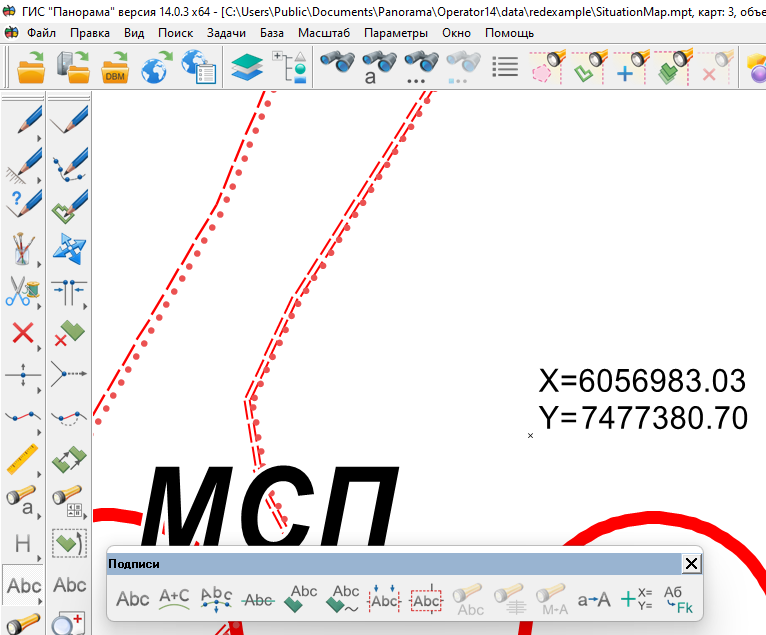Select the align to lines tool
766x635 pixels.
coord(69,292)
